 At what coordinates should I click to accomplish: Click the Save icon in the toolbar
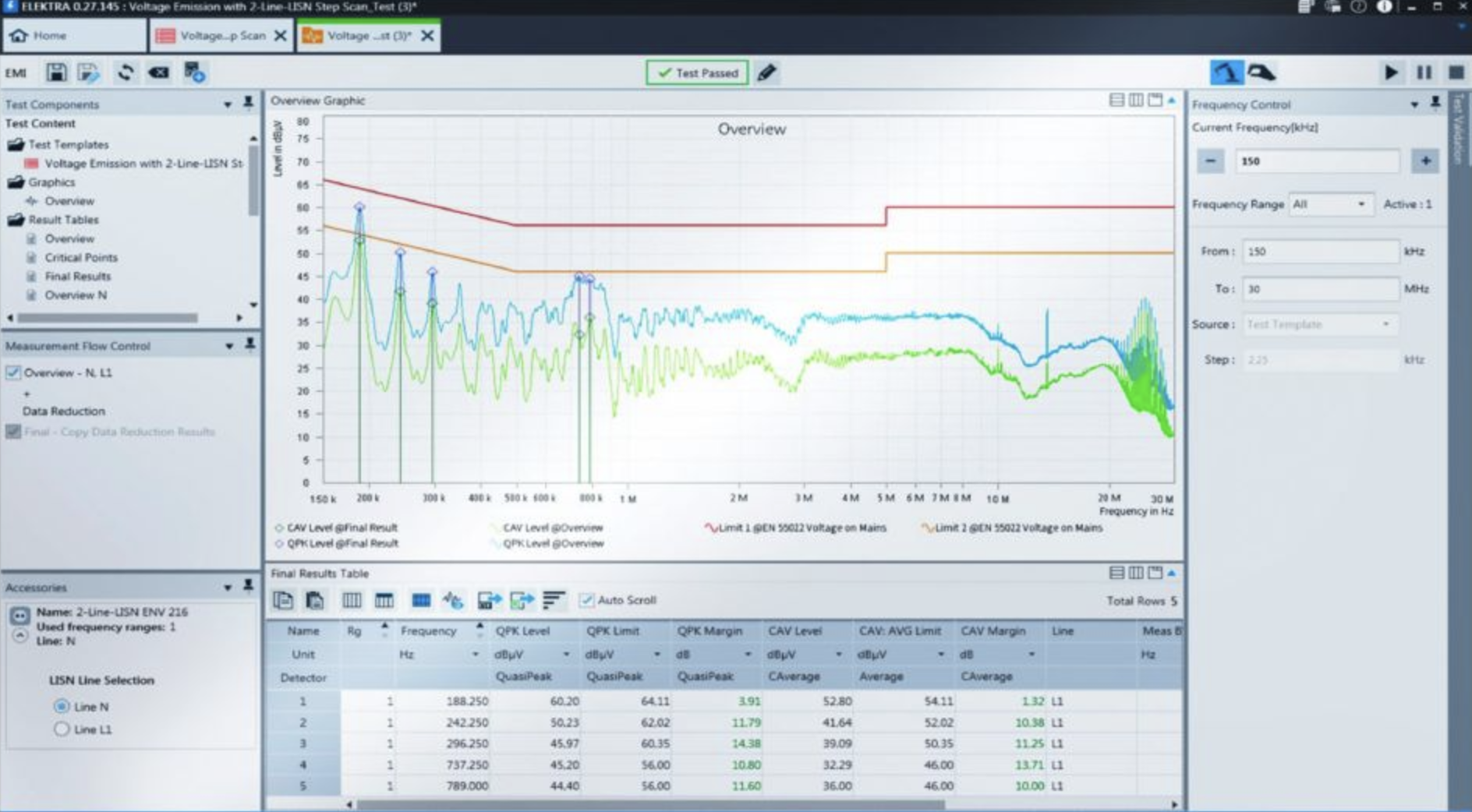coord(56,73)
